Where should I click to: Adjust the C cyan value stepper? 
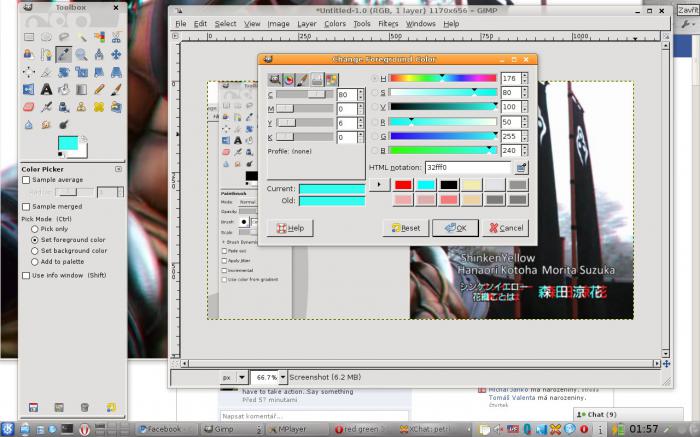point(361,95)
